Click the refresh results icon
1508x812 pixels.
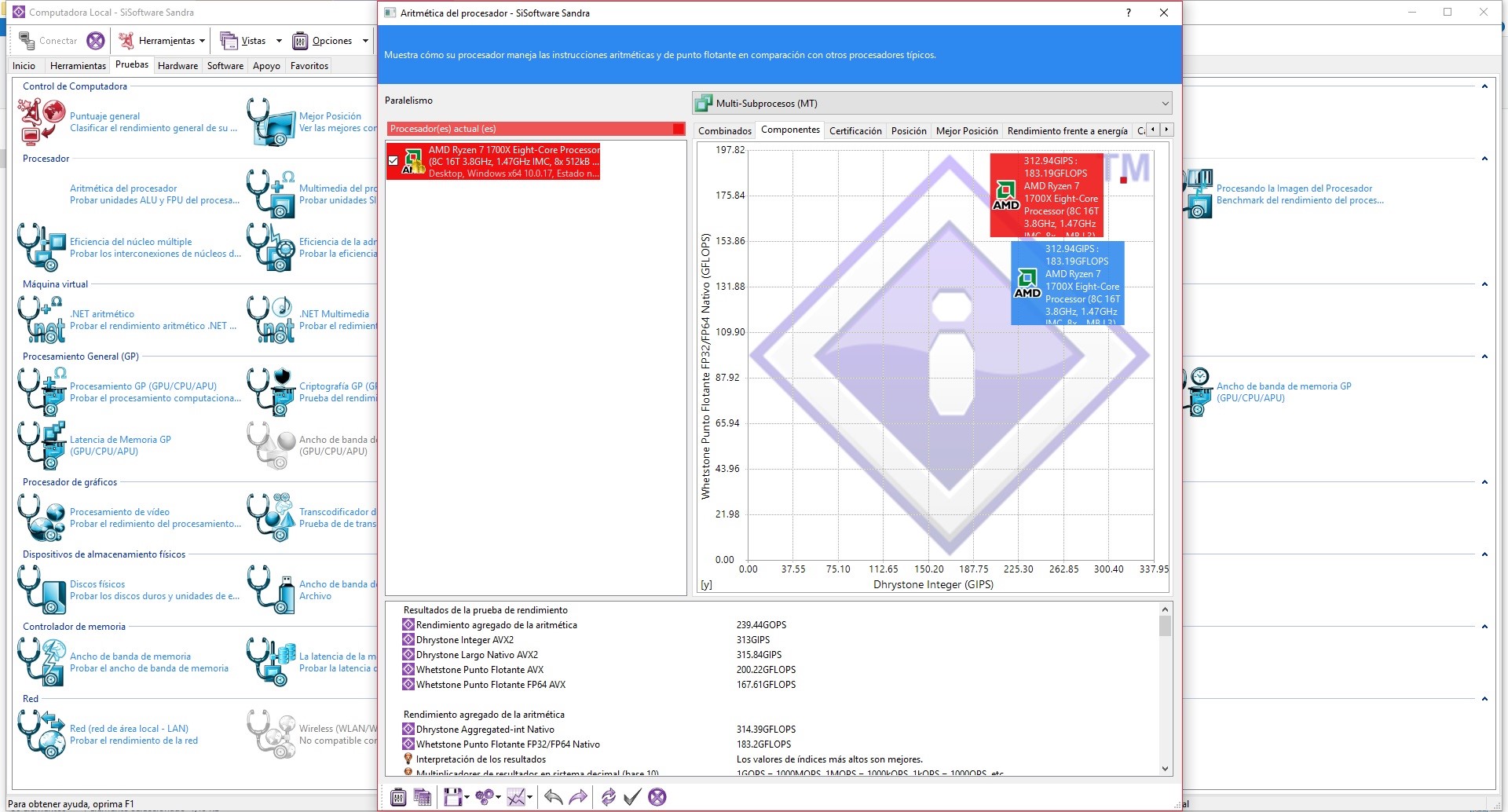pyautogui.click(x=608, y=797)
